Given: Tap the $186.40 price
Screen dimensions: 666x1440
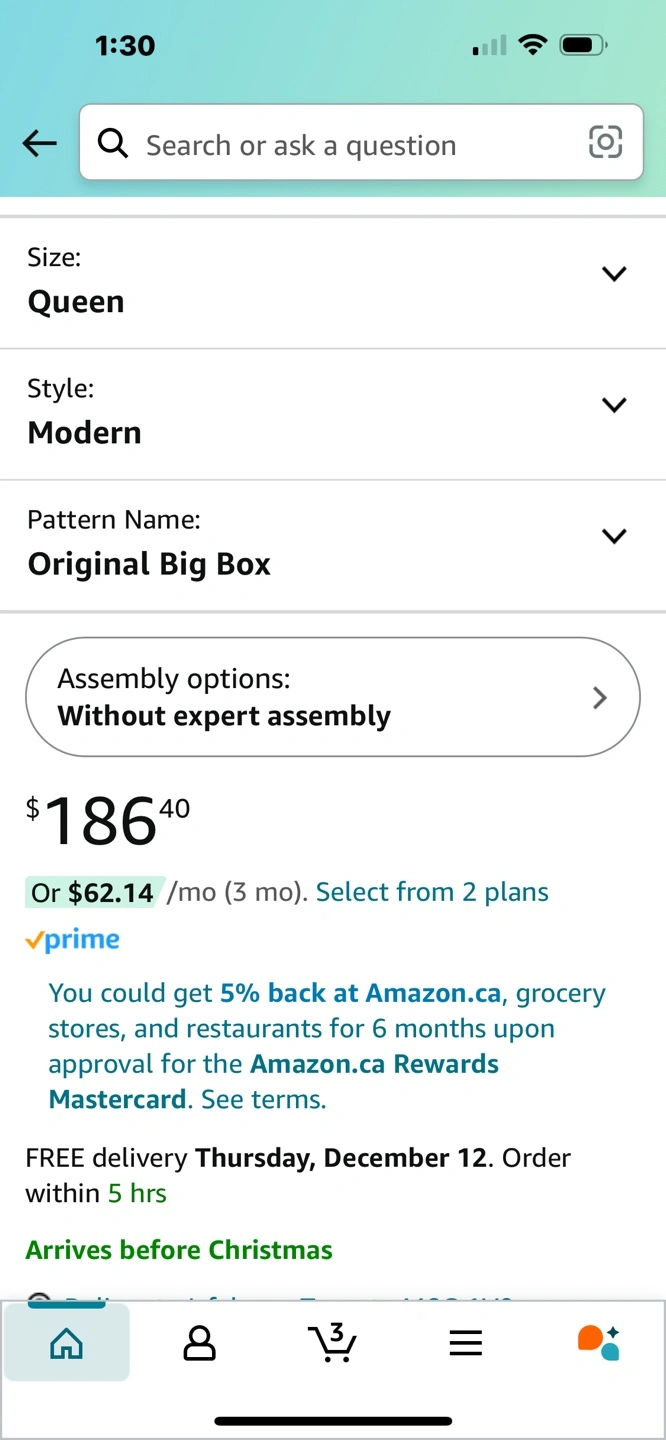Looking at the screenshot, I should point(108,821).
